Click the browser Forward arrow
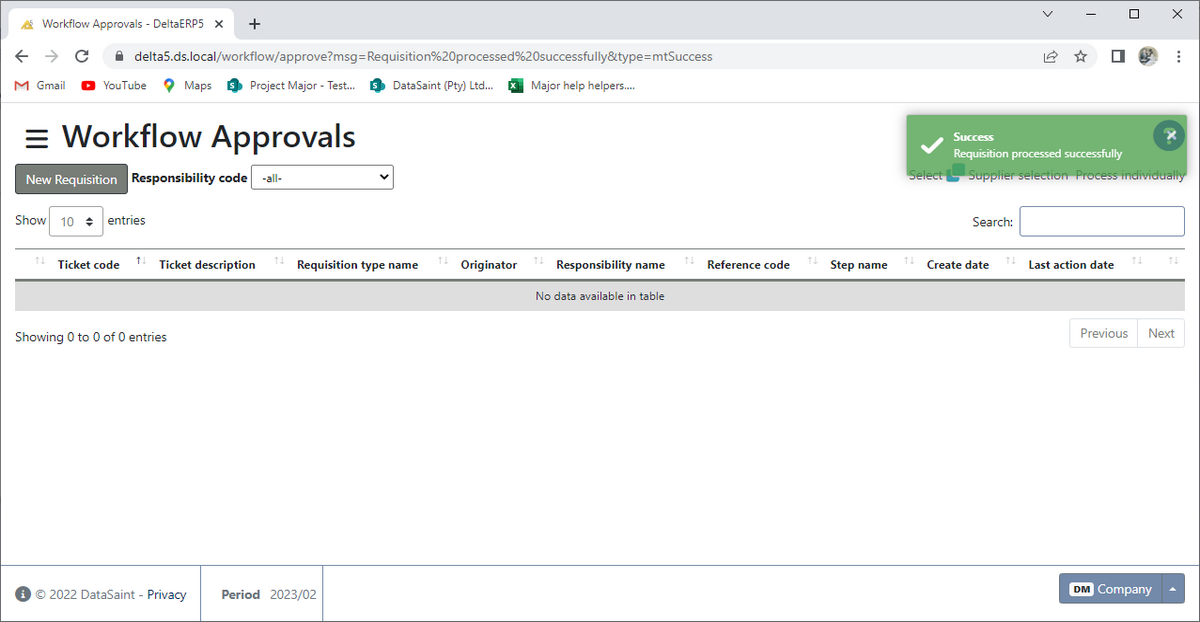 52,57
